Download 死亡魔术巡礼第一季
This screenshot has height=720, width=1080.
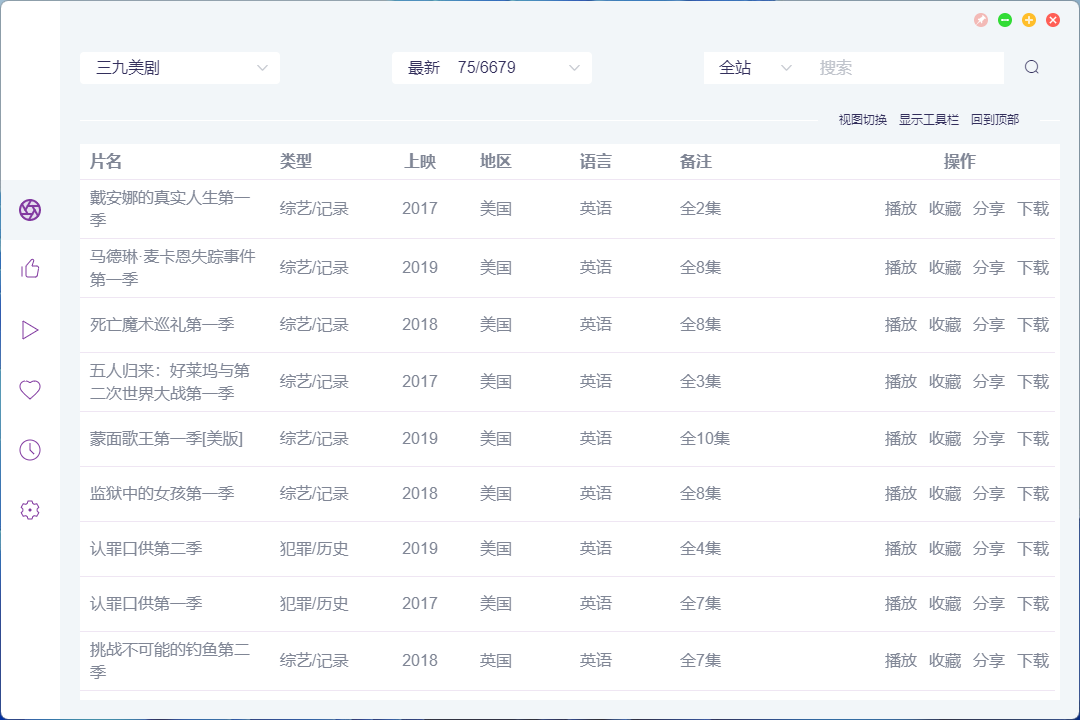click(x=1032, y=325)
